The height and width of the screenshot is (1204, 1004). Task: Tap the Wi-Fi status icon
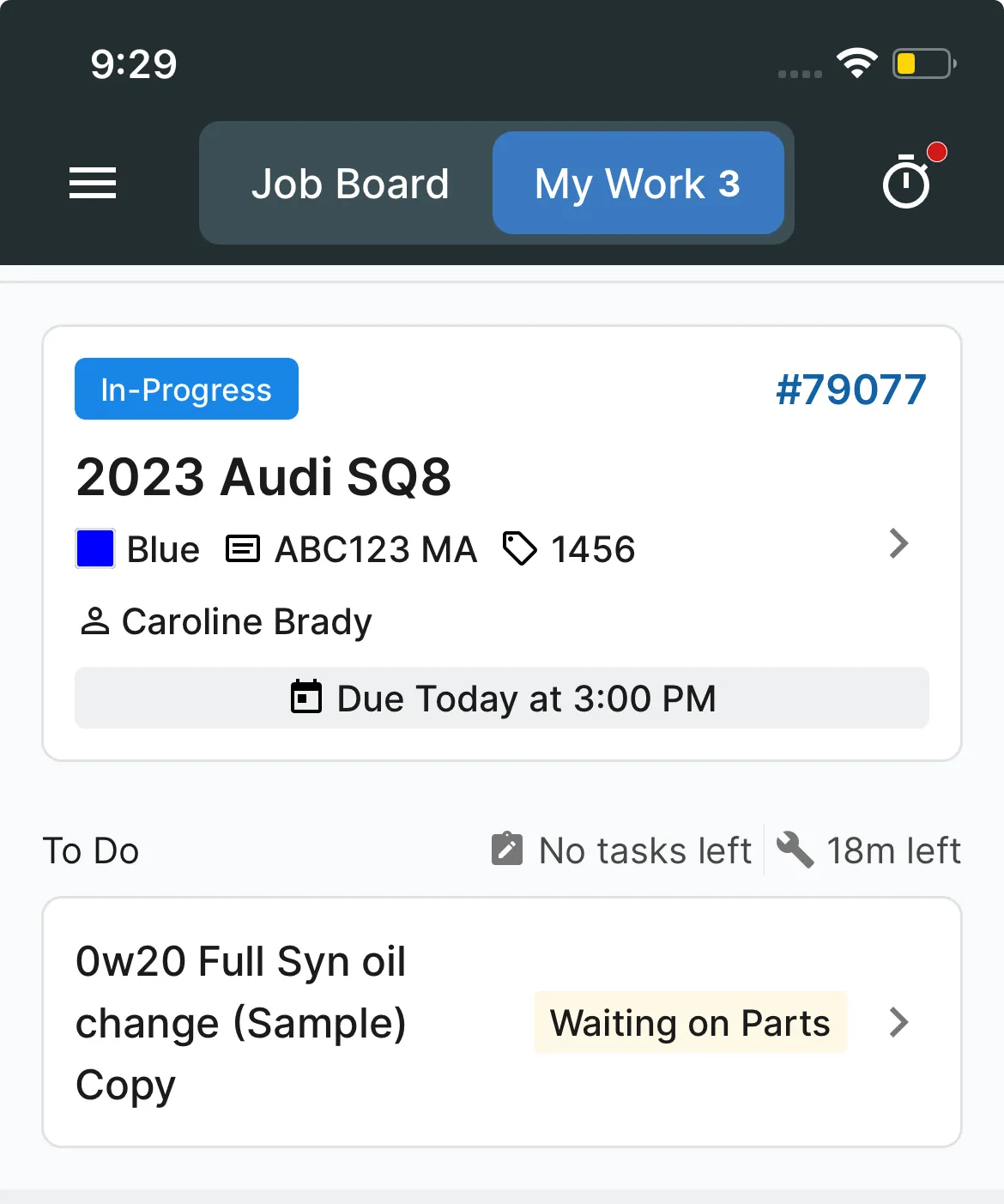coord(857,64)
